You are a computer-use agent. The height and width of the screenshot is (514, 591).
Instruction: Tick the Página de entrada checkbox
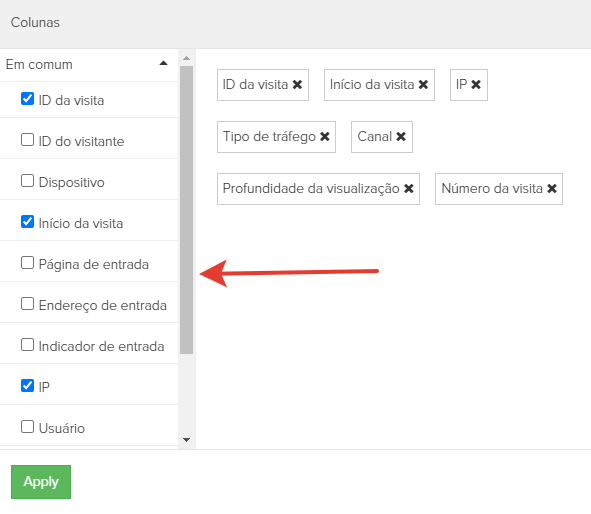pyautogui.click(x=27, y=263)
